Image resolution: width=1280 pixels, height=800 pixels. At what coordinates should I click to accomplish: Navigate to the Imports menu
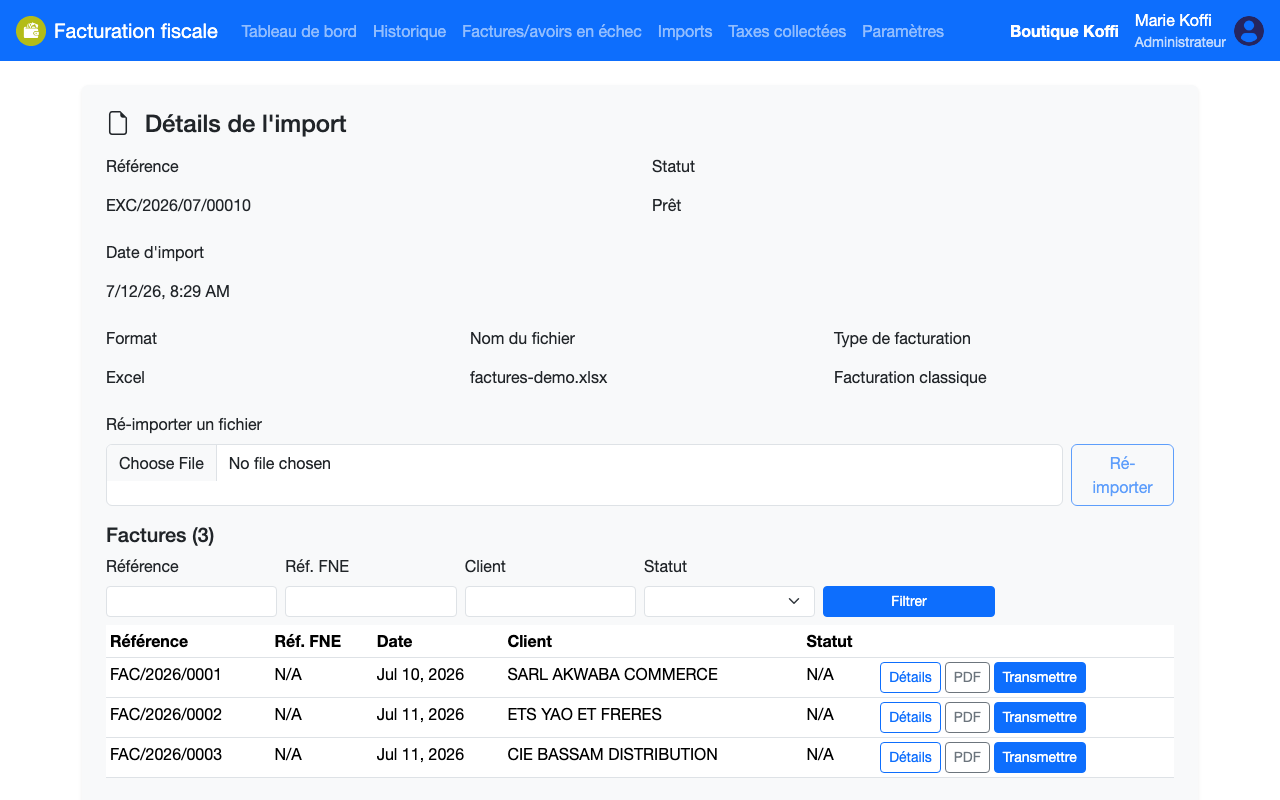pyautogui.click(x=685, y=31)
